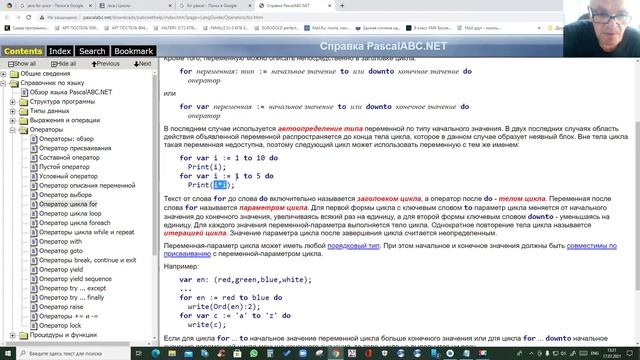
Task: Open Операторы цикла while и repeat topic
Action: point(87,232)
